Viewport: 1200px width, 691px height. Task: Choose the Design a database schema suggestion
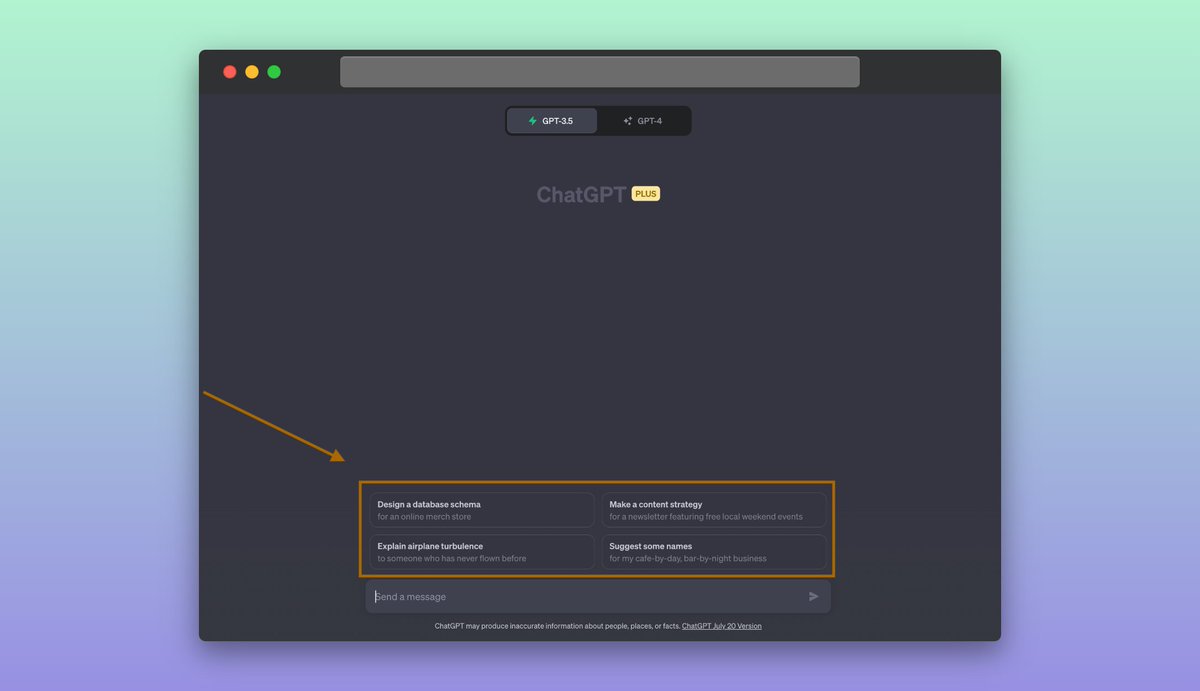click(x=482, y=510)
